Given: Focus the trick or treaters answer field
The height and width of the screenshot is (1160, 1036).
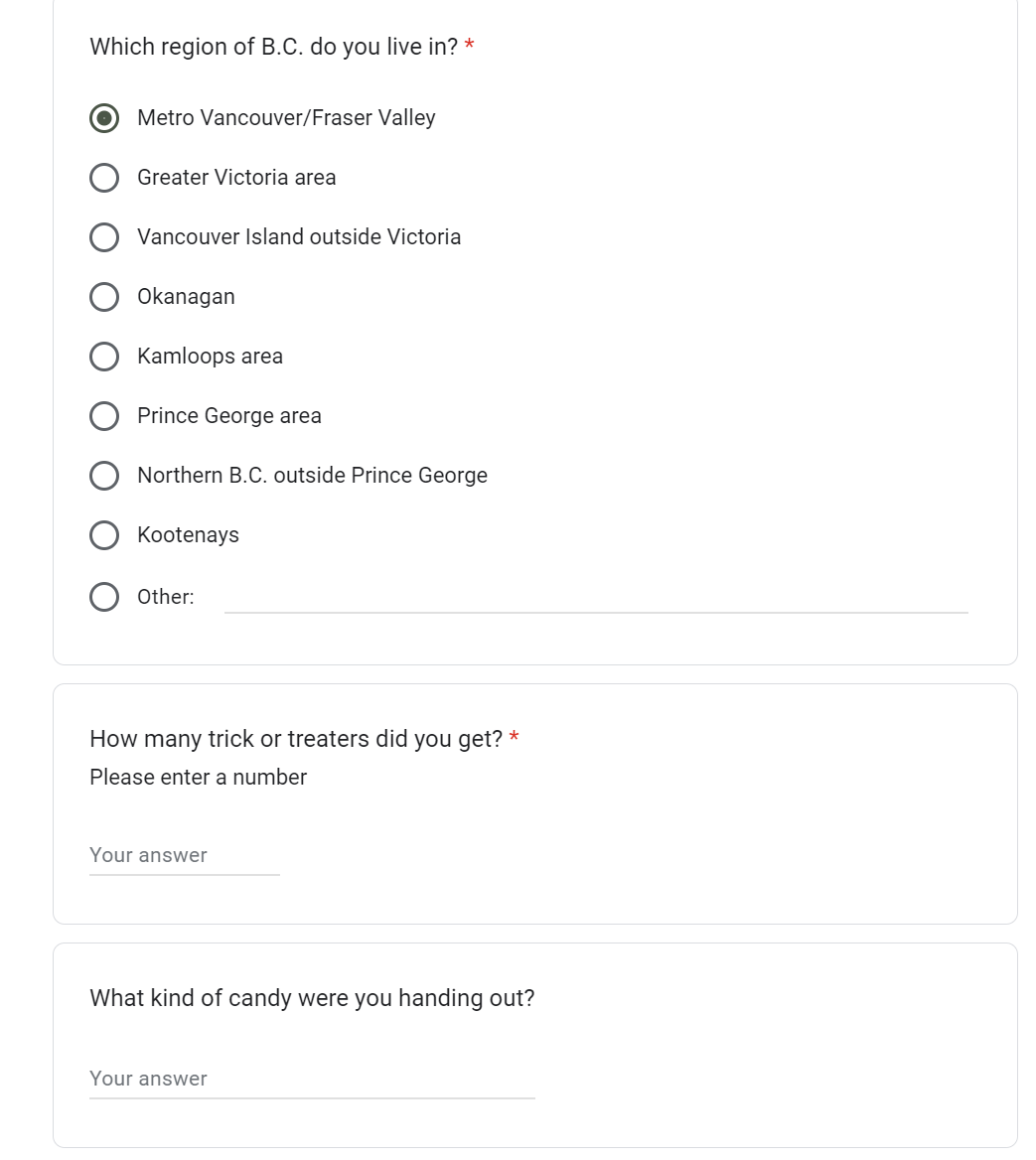Looking at the screenshot, I should click(x=185, y=856).
